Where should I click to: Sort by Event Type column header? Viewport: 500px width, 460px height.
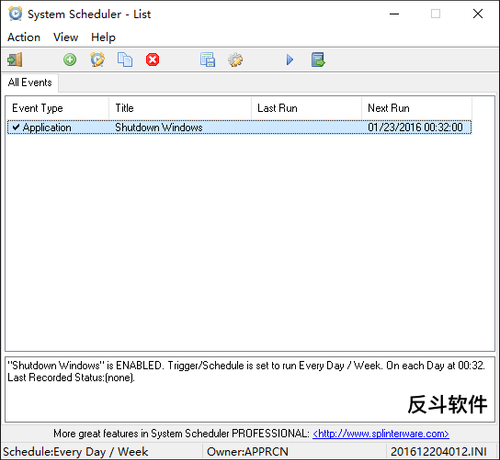coord(57,108)
